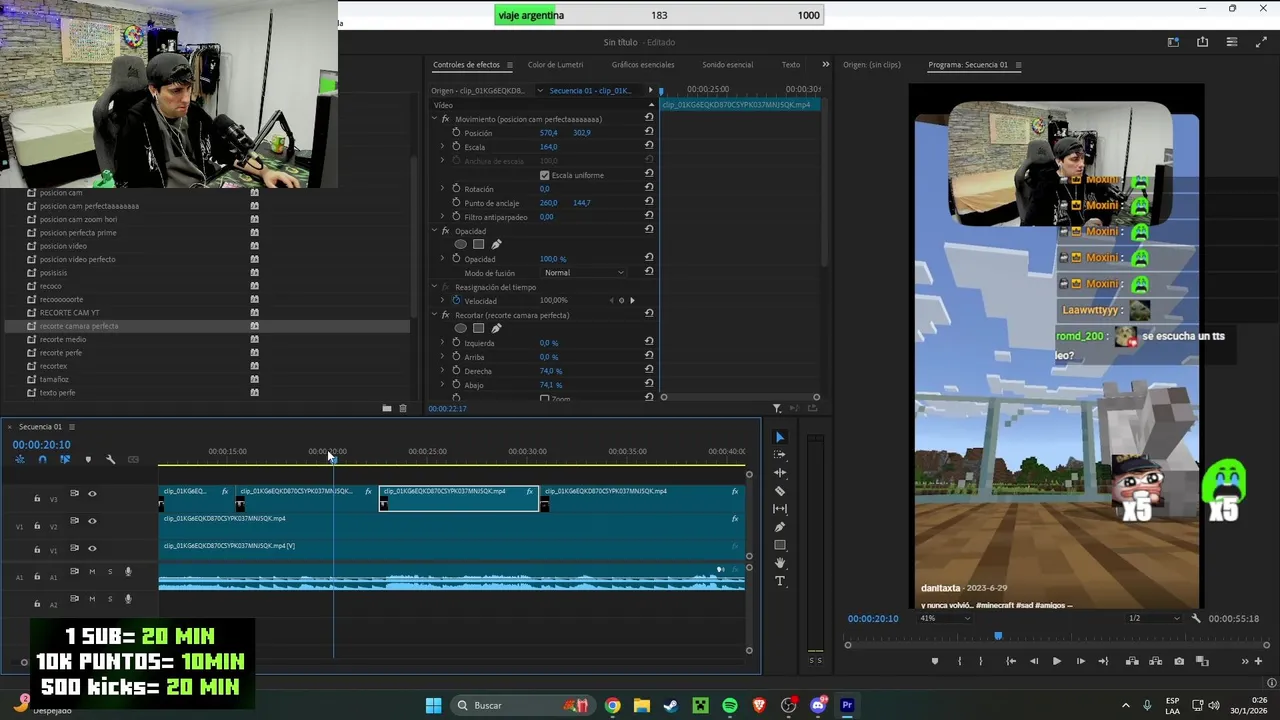The height and width of the screenshot is (720, 1280).
Task: Select the Selection tool arrow
Action: click(780, 437)
